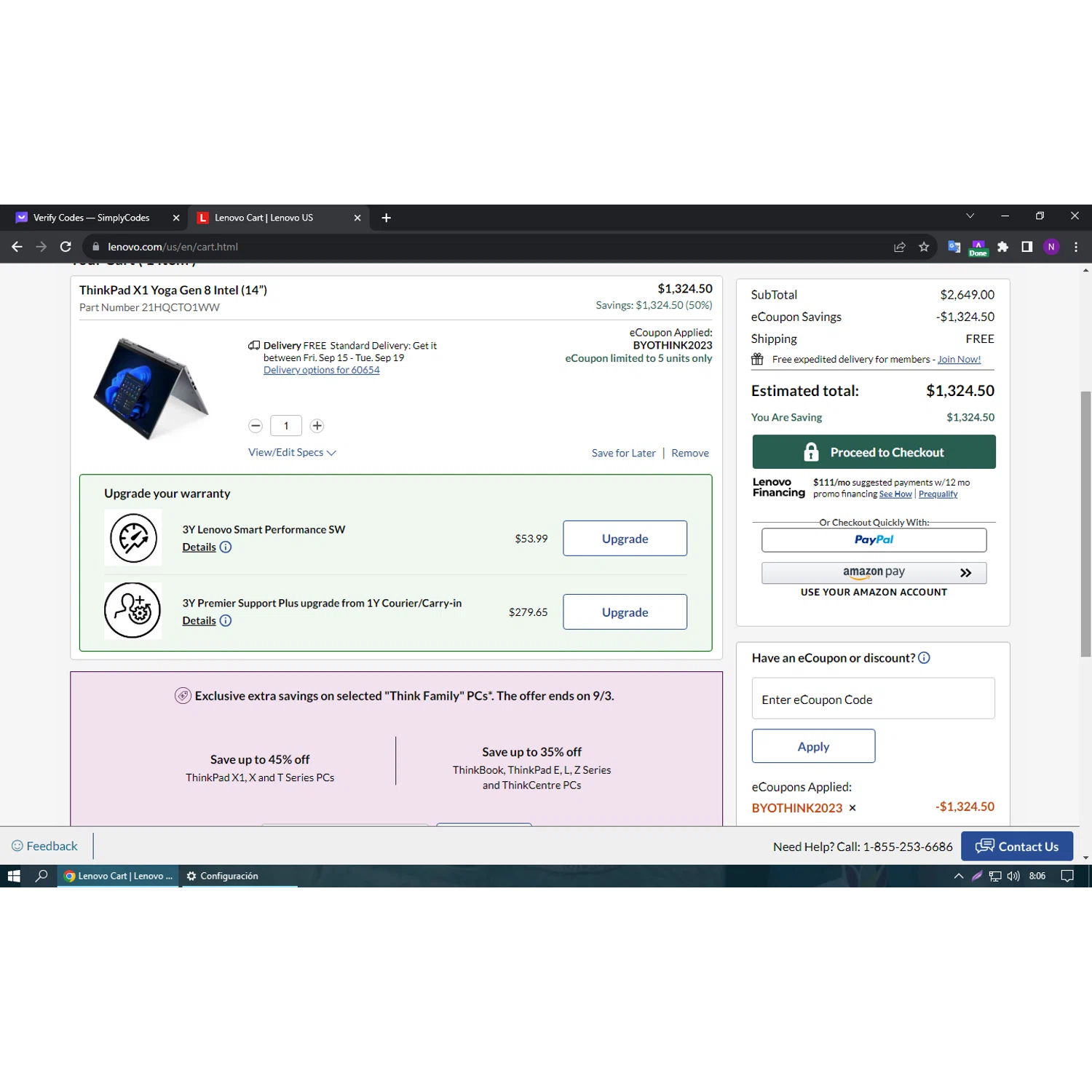Switch to Verify Codes — SimplyCodes tab
This screenshot has height=1092, width=1092.
click(x=91, y=218)
